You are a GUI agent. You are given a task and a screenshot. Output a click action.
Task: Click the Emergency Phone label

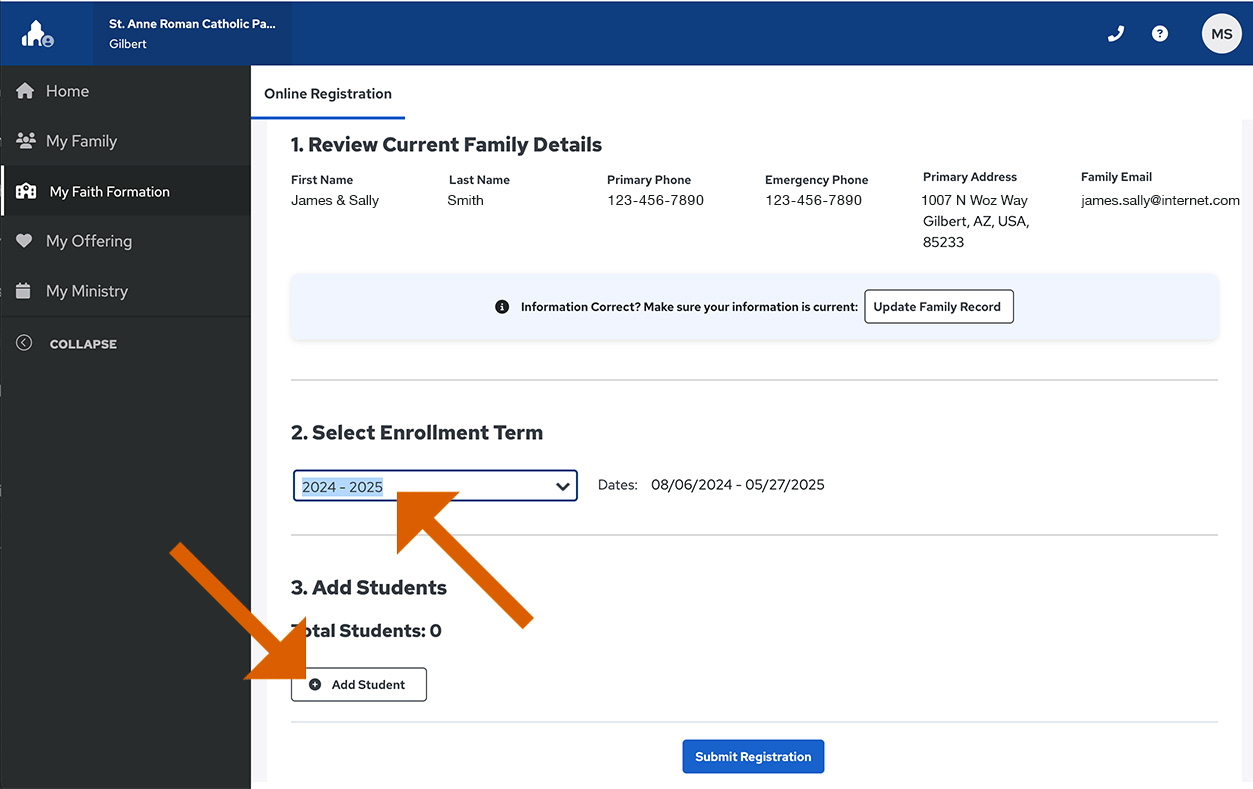pyautogui.click(x=816, y=180)
